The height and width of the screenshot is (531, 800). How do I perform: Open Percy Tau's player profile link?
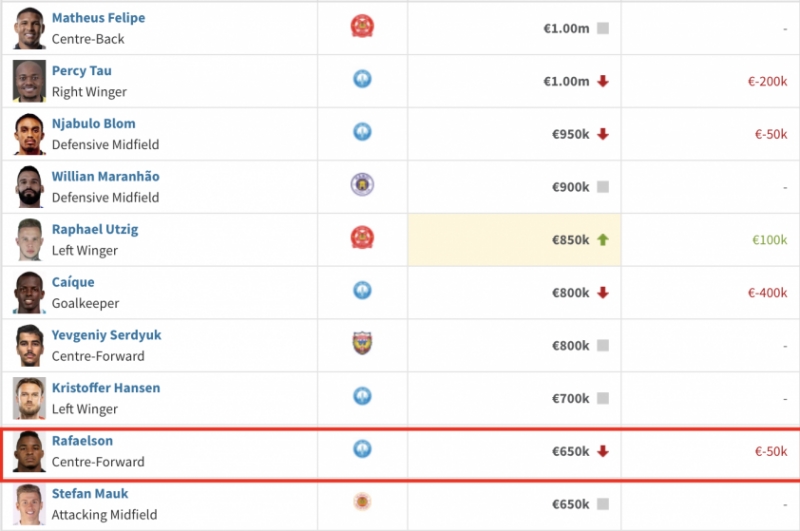82,71
